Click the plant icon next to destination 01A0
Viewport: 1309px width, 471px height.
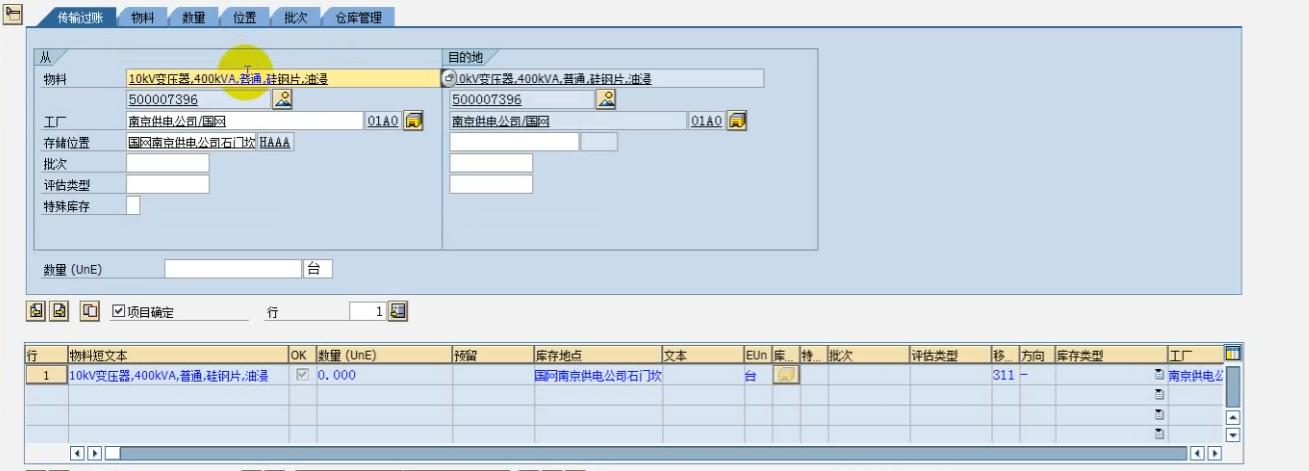click(x=737, y=121)
